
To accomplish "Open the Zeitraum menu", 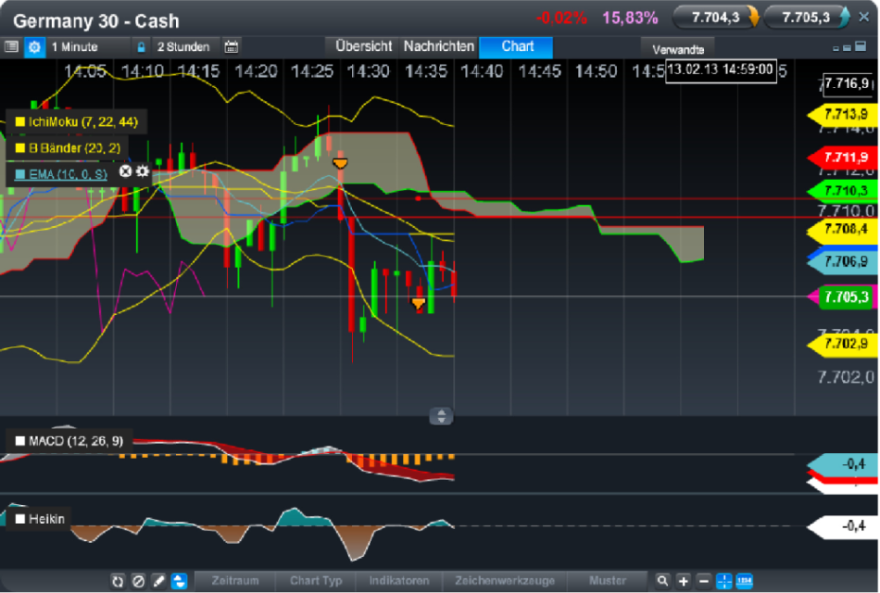I will click(235, 581).
